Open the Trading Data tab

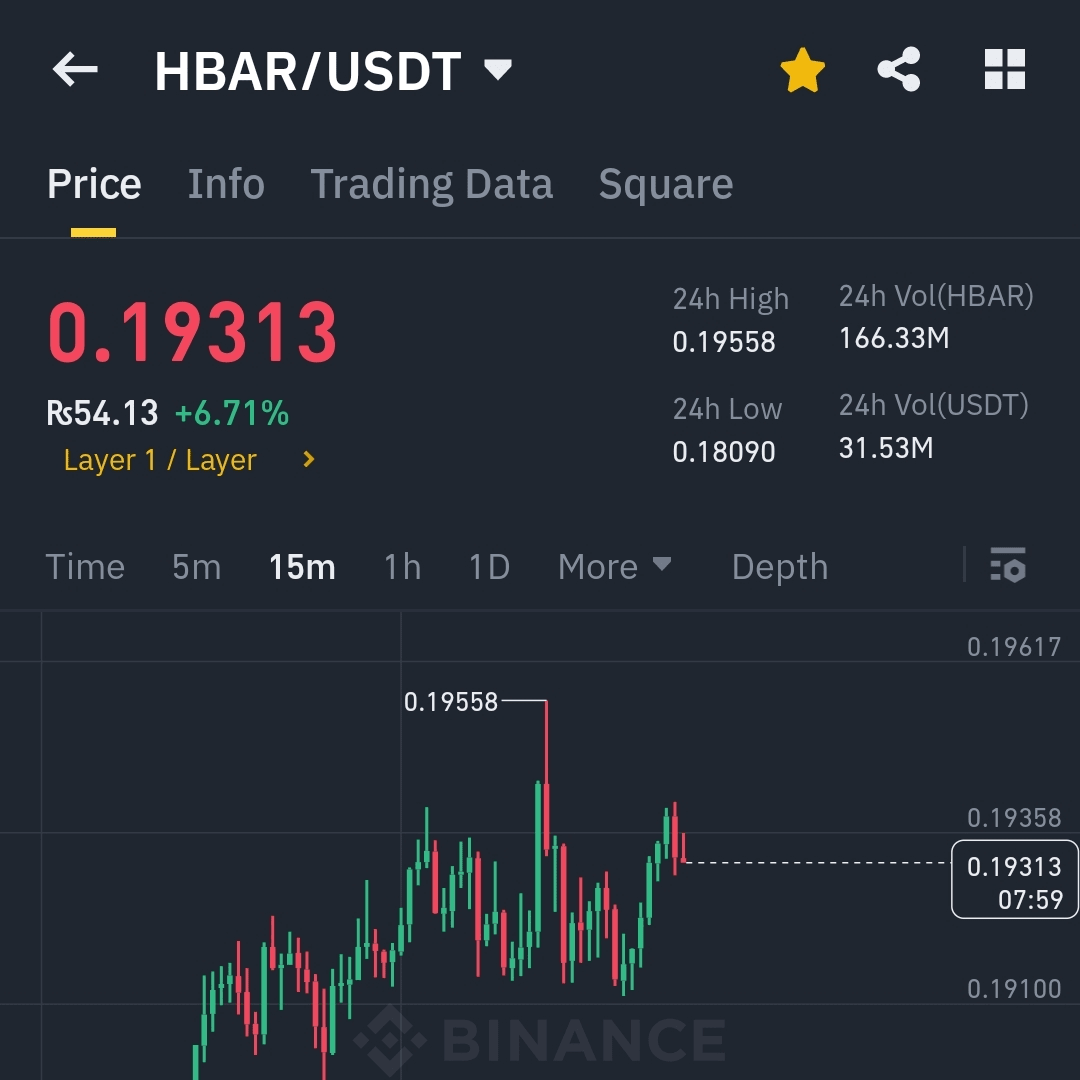click(432, 185)
